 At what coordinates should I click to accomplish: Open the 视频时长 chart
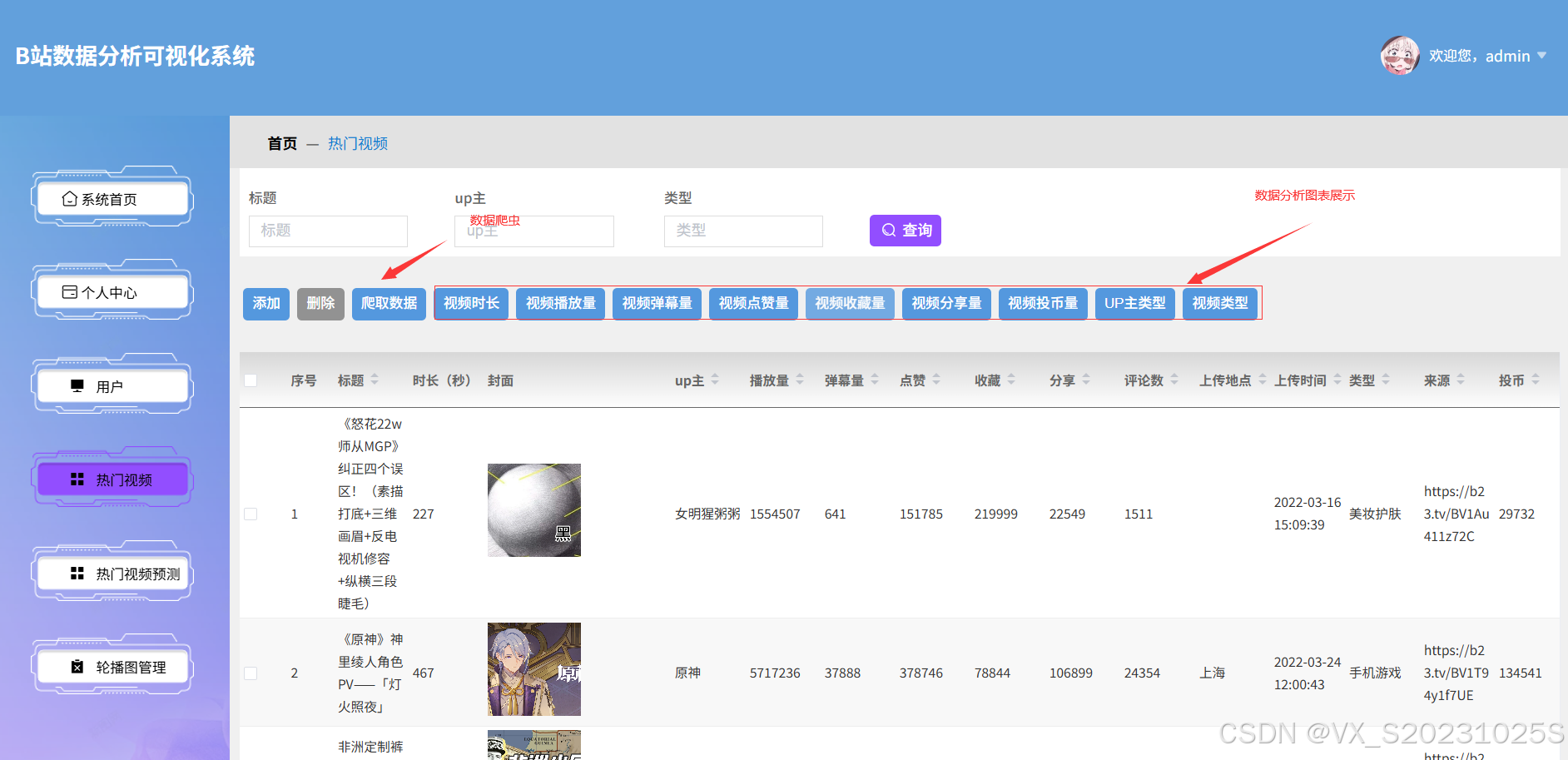click(x=471, y=304)
